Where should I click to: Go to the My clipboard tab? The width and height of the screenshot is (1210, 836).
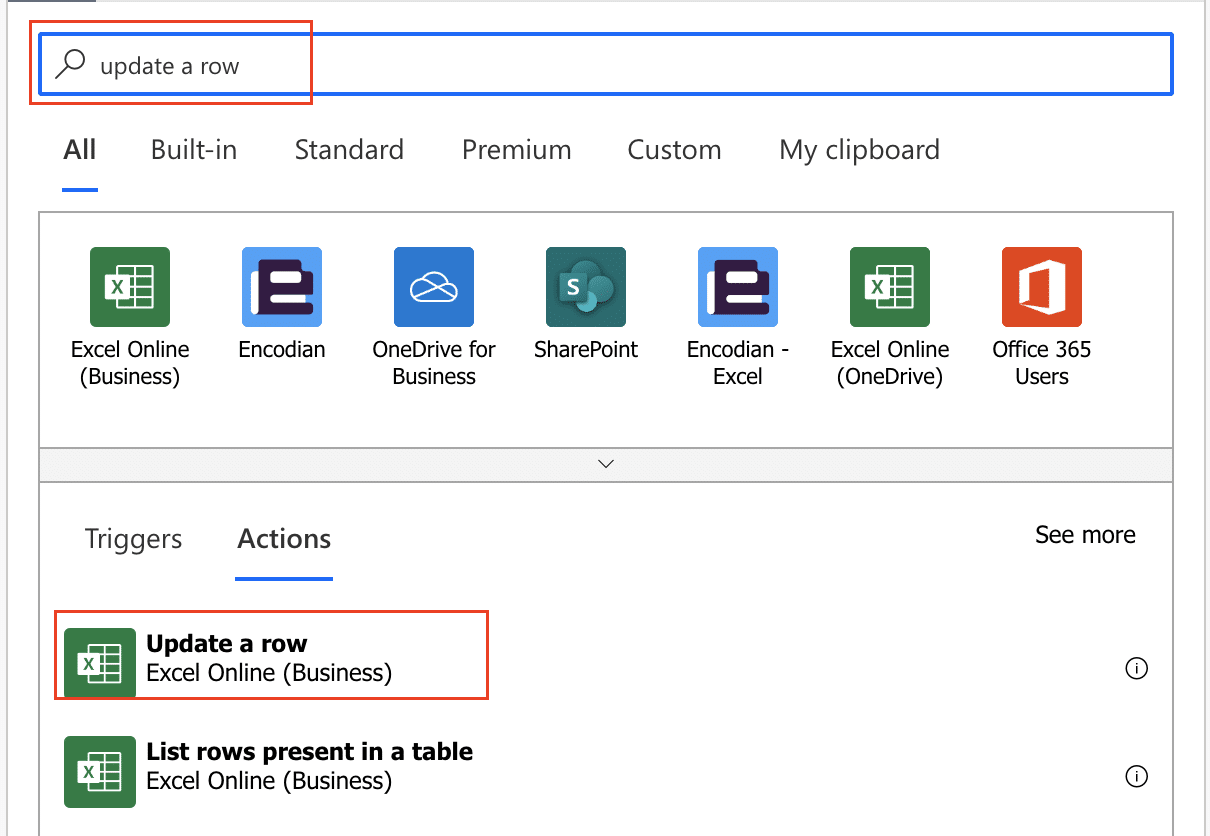tap(859, 150)
